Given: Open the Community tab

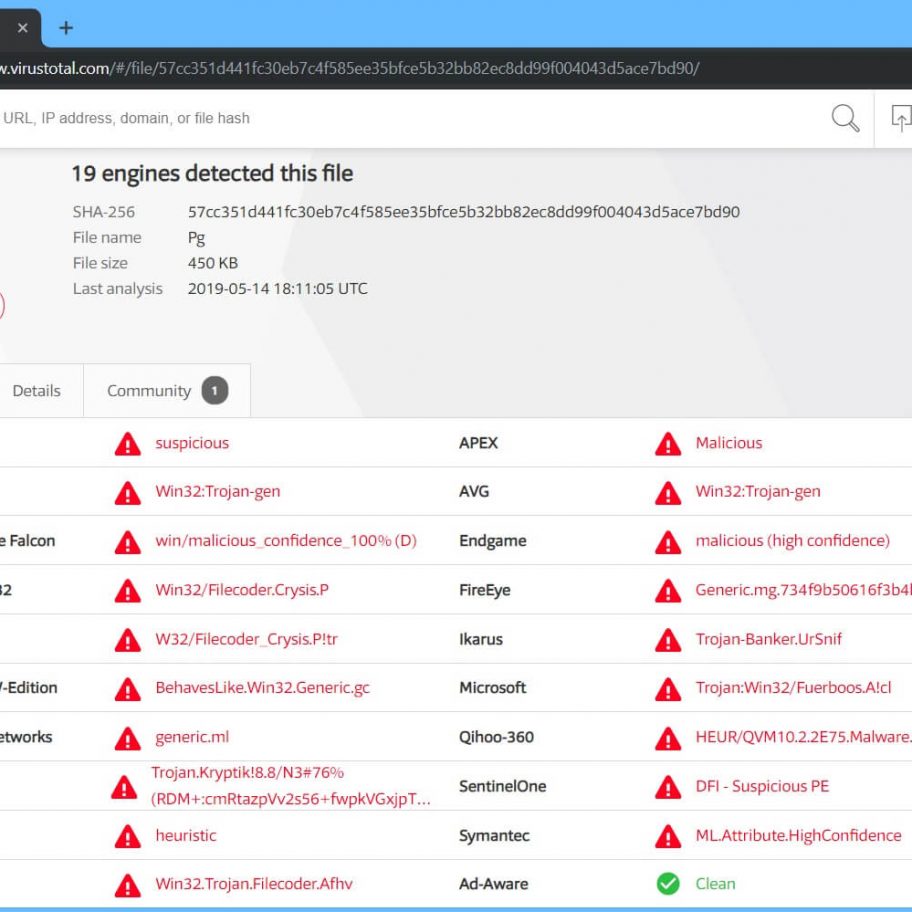Looking at the screenshot, I should point(151,391).
